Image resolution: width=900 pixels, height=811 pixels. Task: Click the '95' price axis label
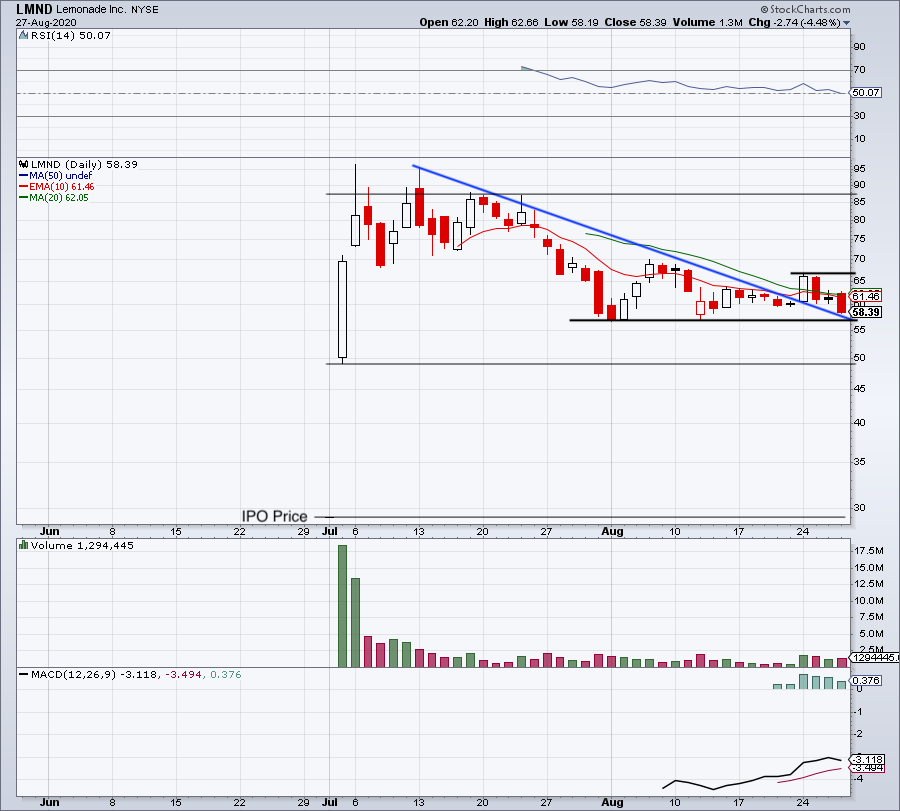click(x=859, y=169)
